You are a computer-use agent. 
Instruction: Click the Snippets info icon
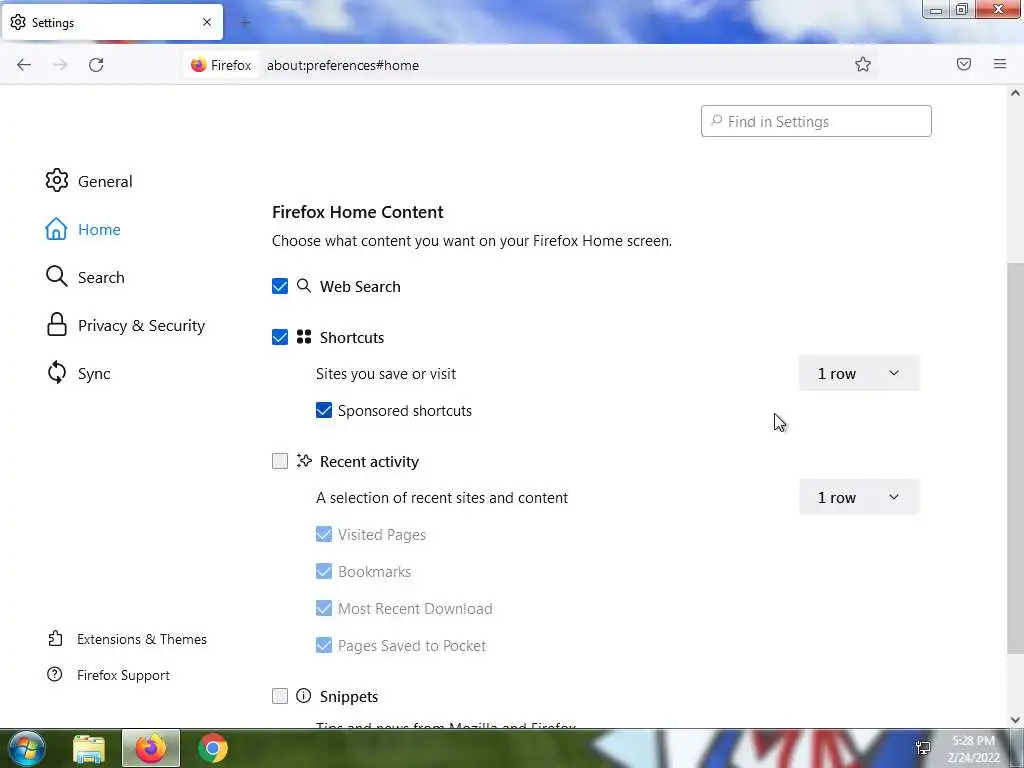(x=304, y=696)
